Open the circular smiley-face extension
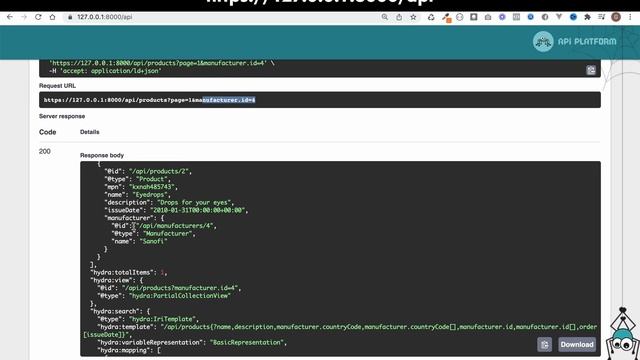The width and height of the screenshot is (640, 360). click(460, 17)
